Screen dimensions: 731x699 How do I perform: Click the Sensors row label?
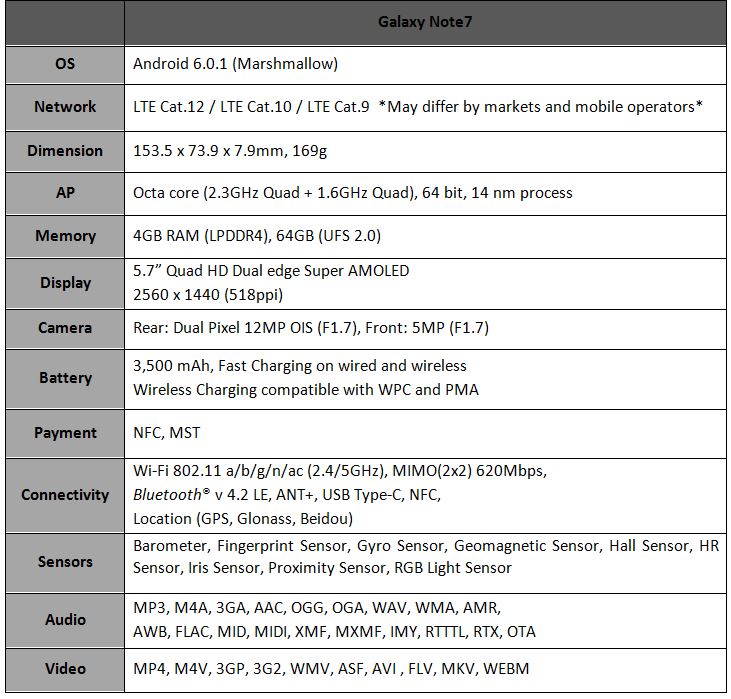pos(65,562)
